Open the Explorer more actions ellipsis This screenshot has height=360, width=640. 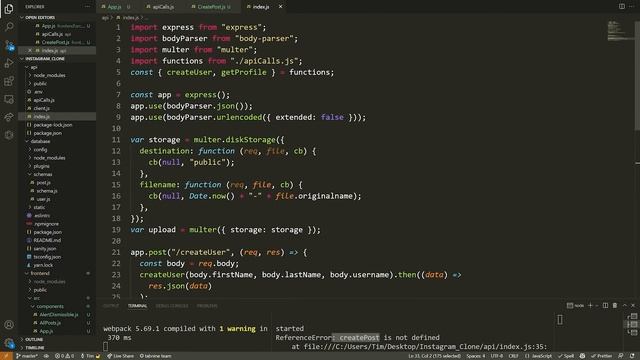pos(87,7)
